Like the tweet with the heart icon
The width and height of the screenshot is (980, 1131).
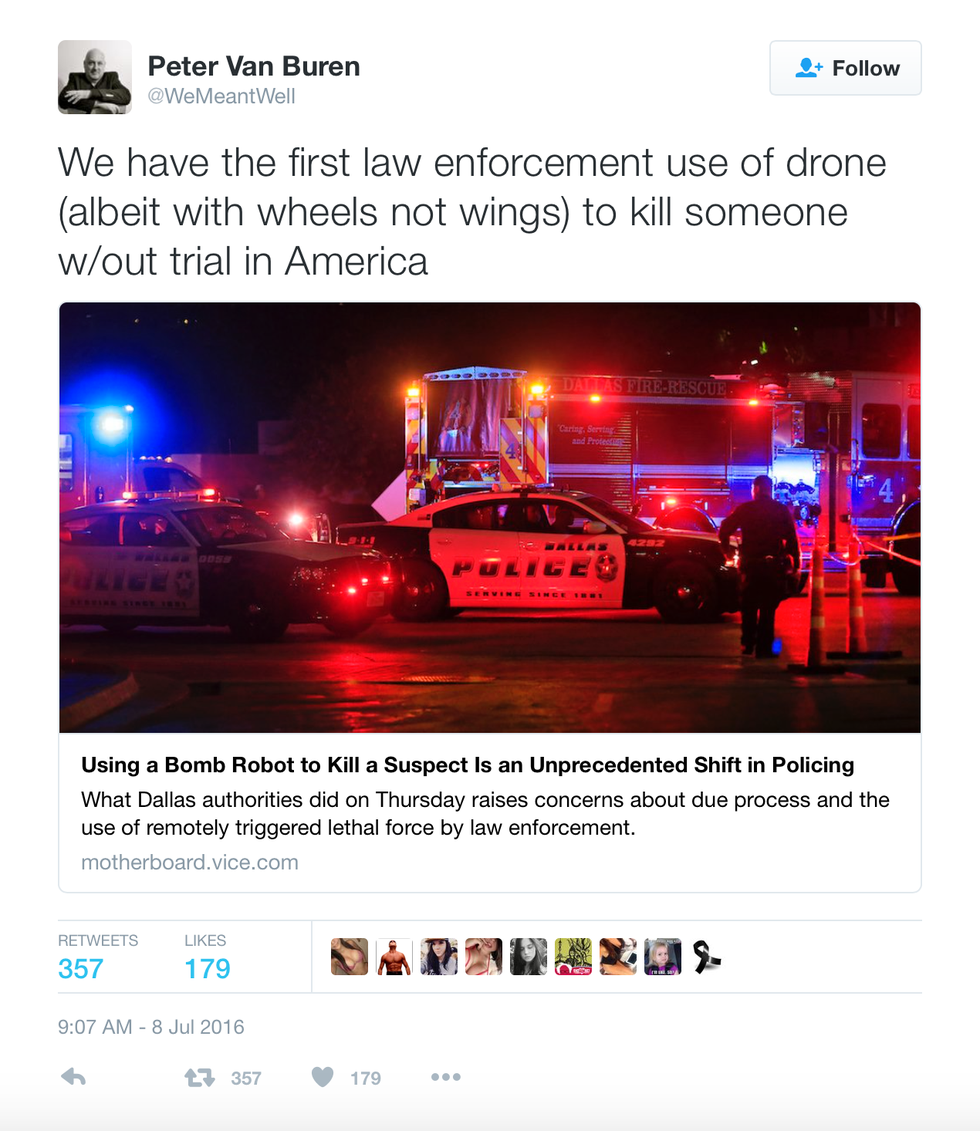[x=322, y=1077]
